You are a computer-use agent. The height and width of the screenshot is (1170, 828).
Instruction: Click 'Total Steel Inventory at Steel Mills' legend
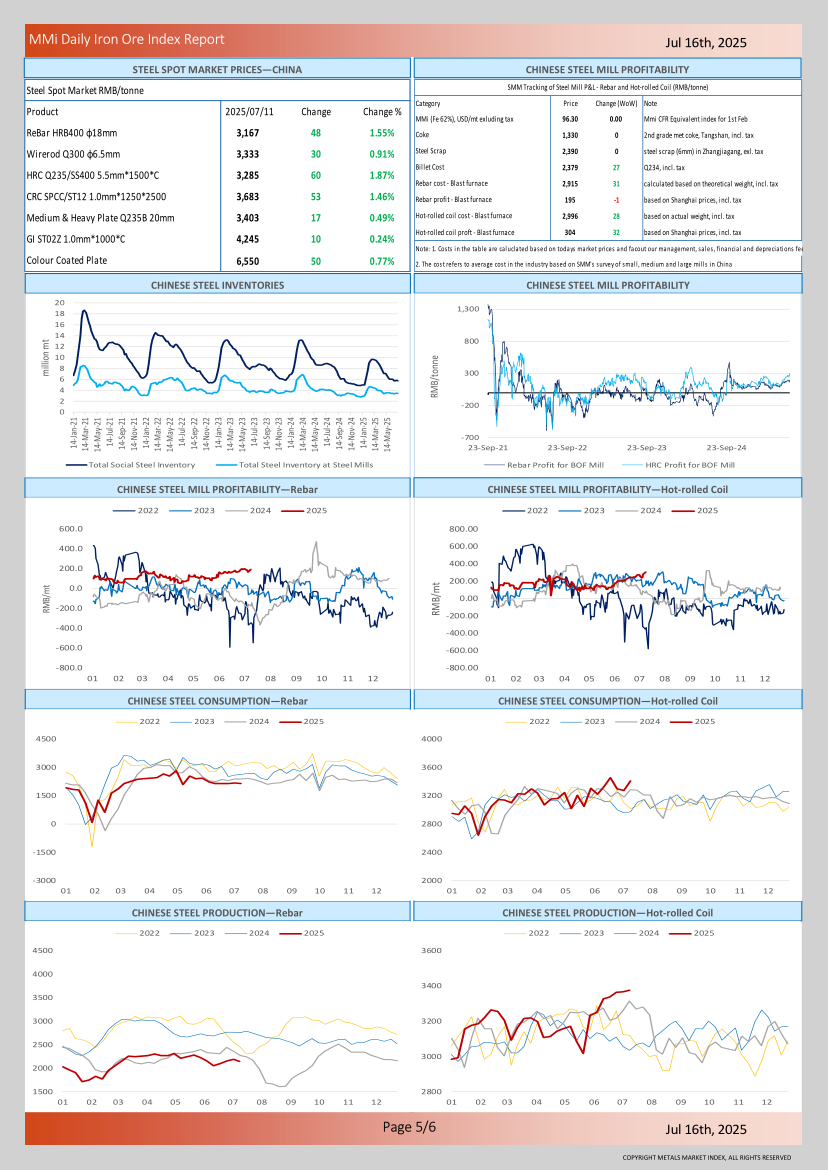click(295, 465)
